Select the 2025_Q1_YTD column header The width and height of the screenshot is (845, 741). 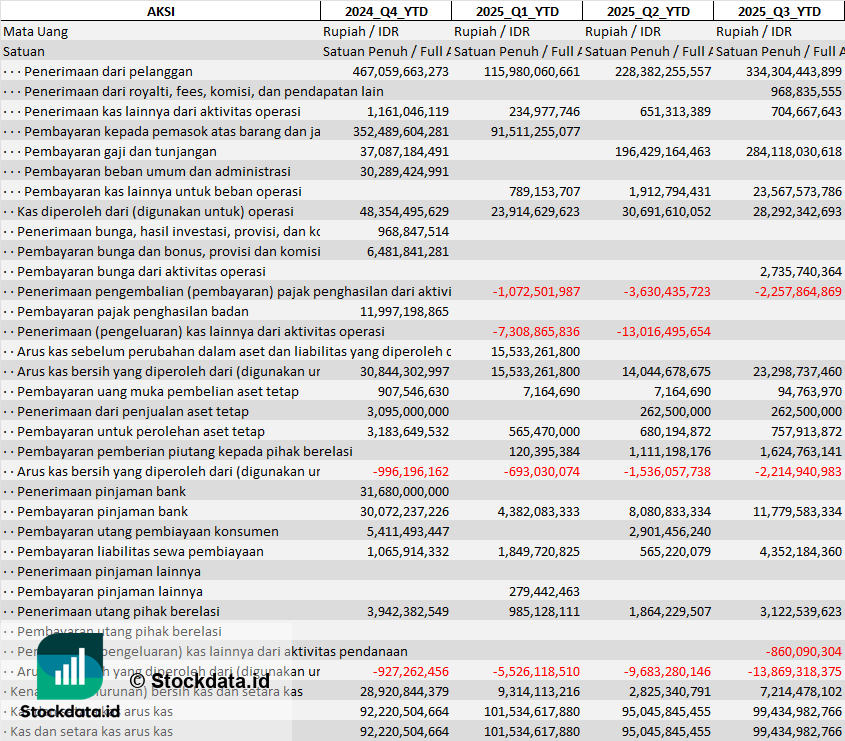coord(516,11)
